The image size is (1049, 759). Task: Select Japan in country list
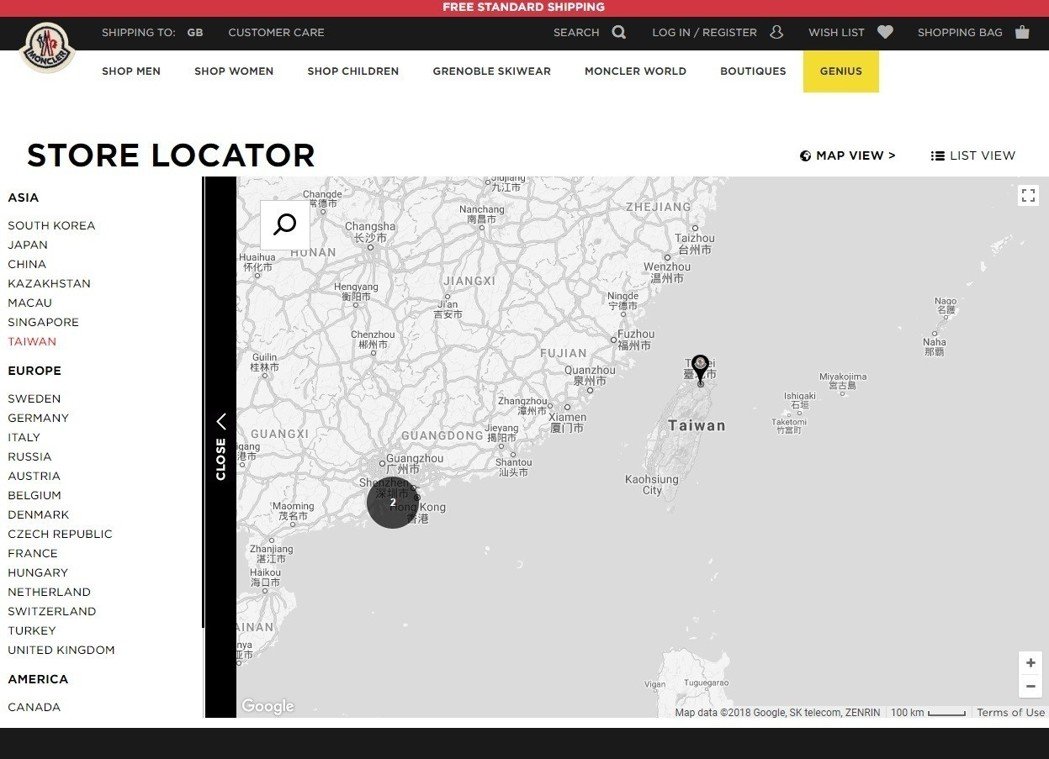27,245
